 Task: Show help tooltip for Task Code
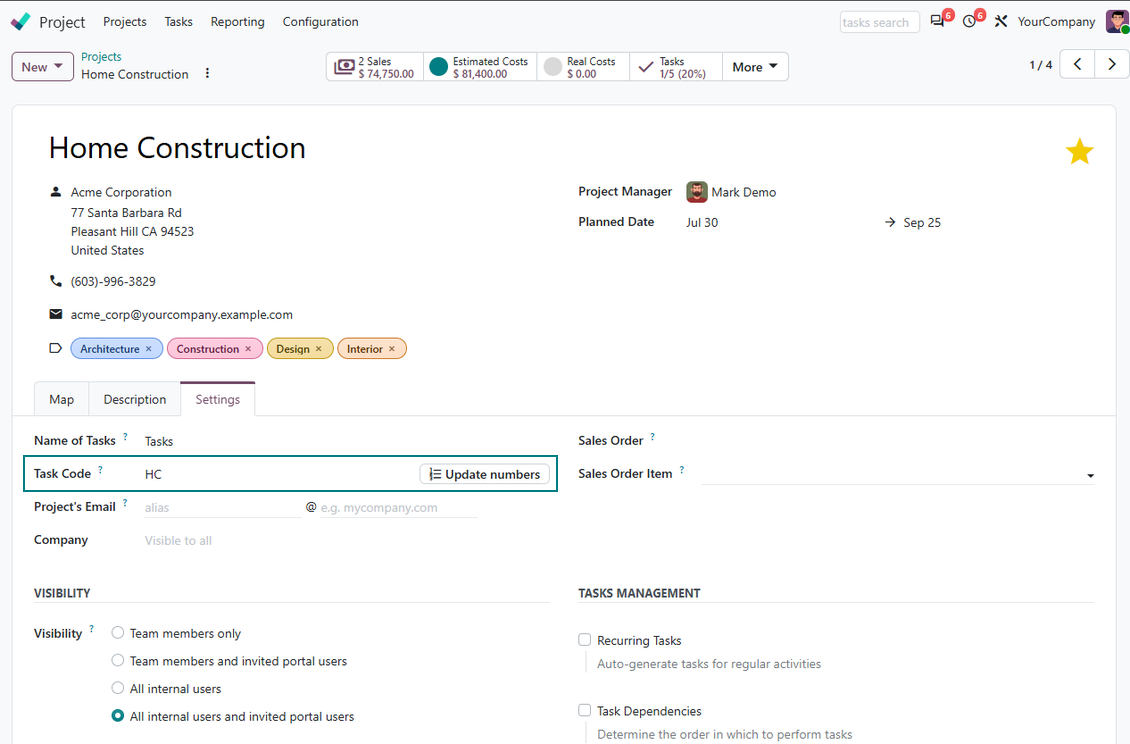(100, 470)
